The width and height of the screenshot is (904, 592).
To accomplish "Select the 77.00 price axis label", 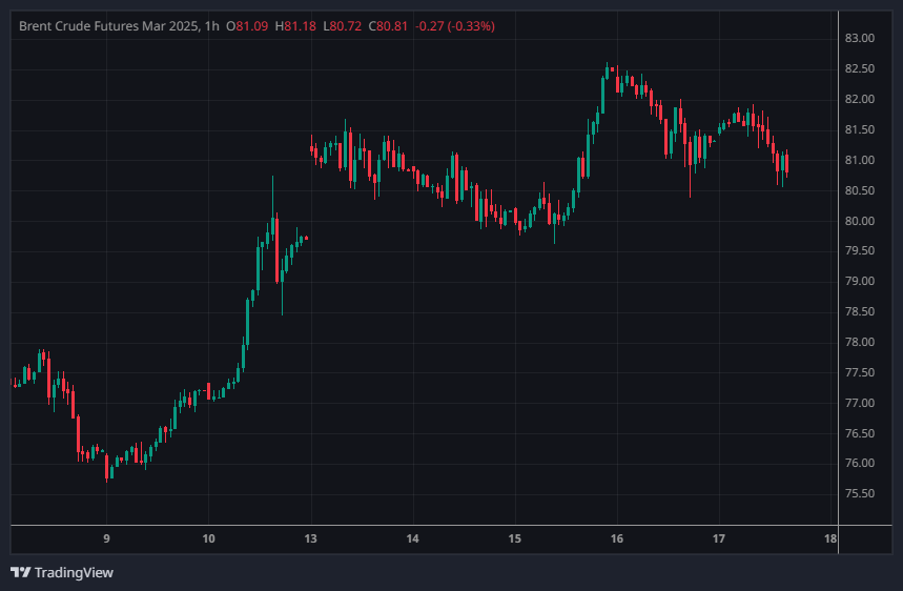I will click(x=859, y=403).
